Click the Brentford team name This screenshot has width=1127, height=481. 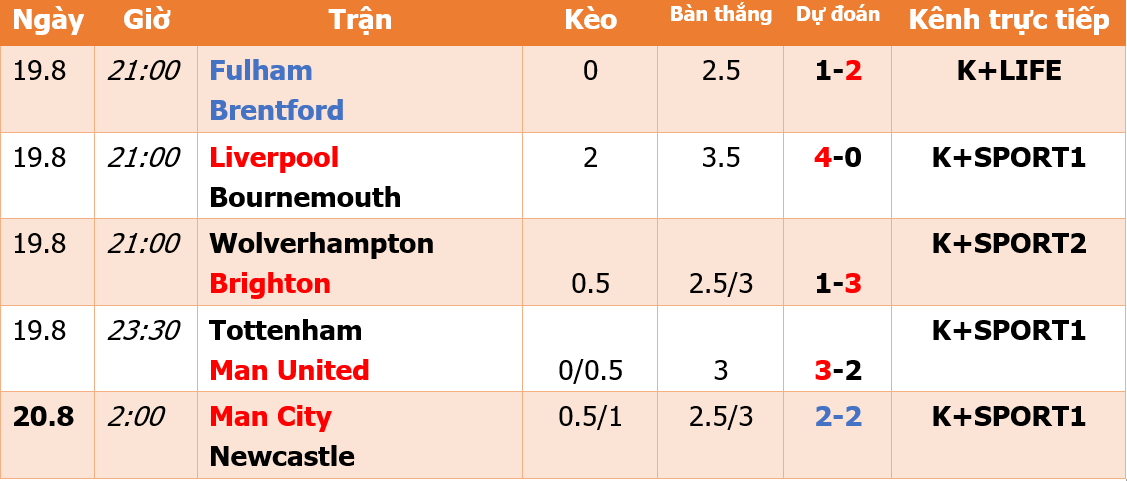pyautogui.click(x=277, y=110)
